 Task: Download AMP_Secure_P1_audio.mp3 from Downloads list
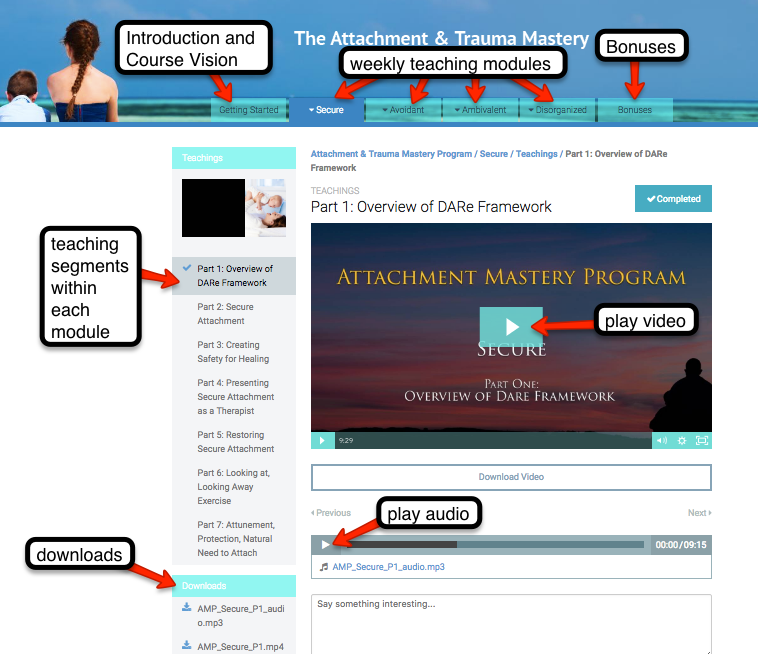(x=240, y=615)
